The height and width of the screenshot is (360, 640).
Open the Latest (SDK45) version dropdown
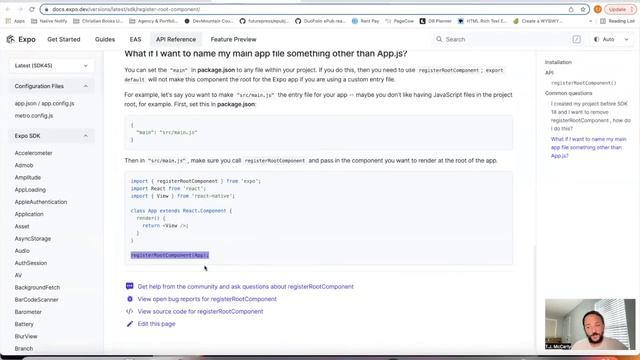click(x=51, y=65)
